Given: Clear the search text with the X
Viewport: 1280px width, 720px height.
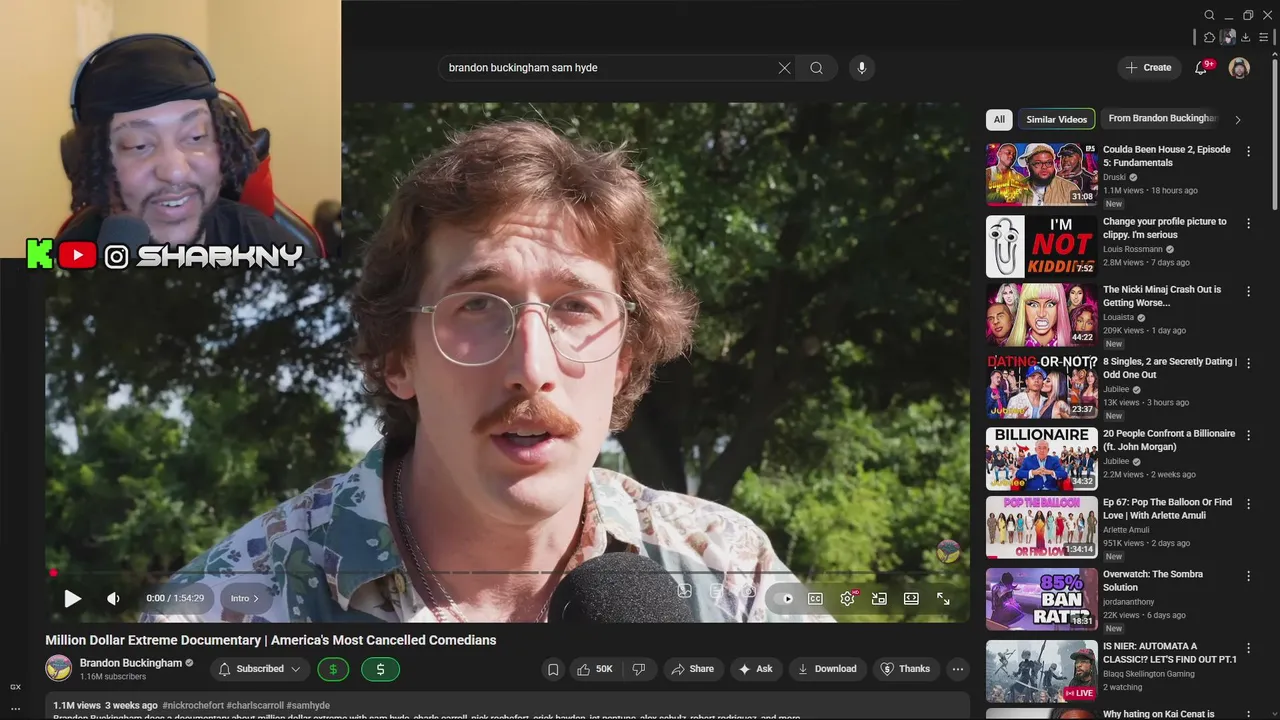Looking at the screenshot, I should pyautogui.click(x=784, y=68).
